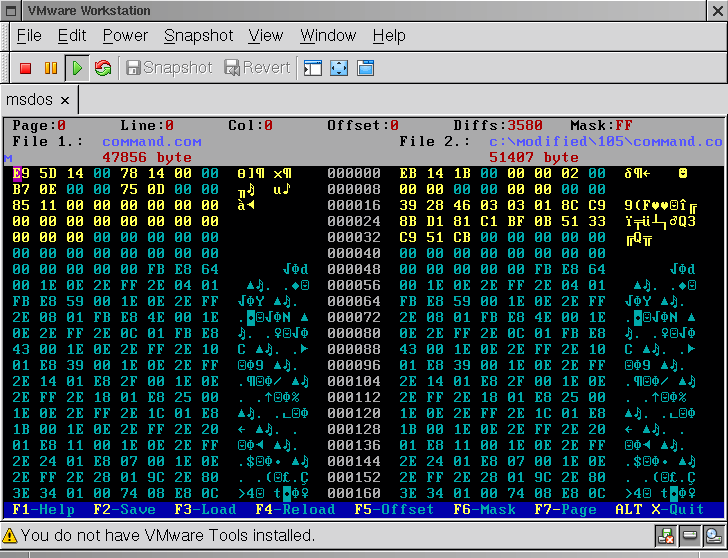
Task: Open the Edit menu
Action: pos(72,36)
